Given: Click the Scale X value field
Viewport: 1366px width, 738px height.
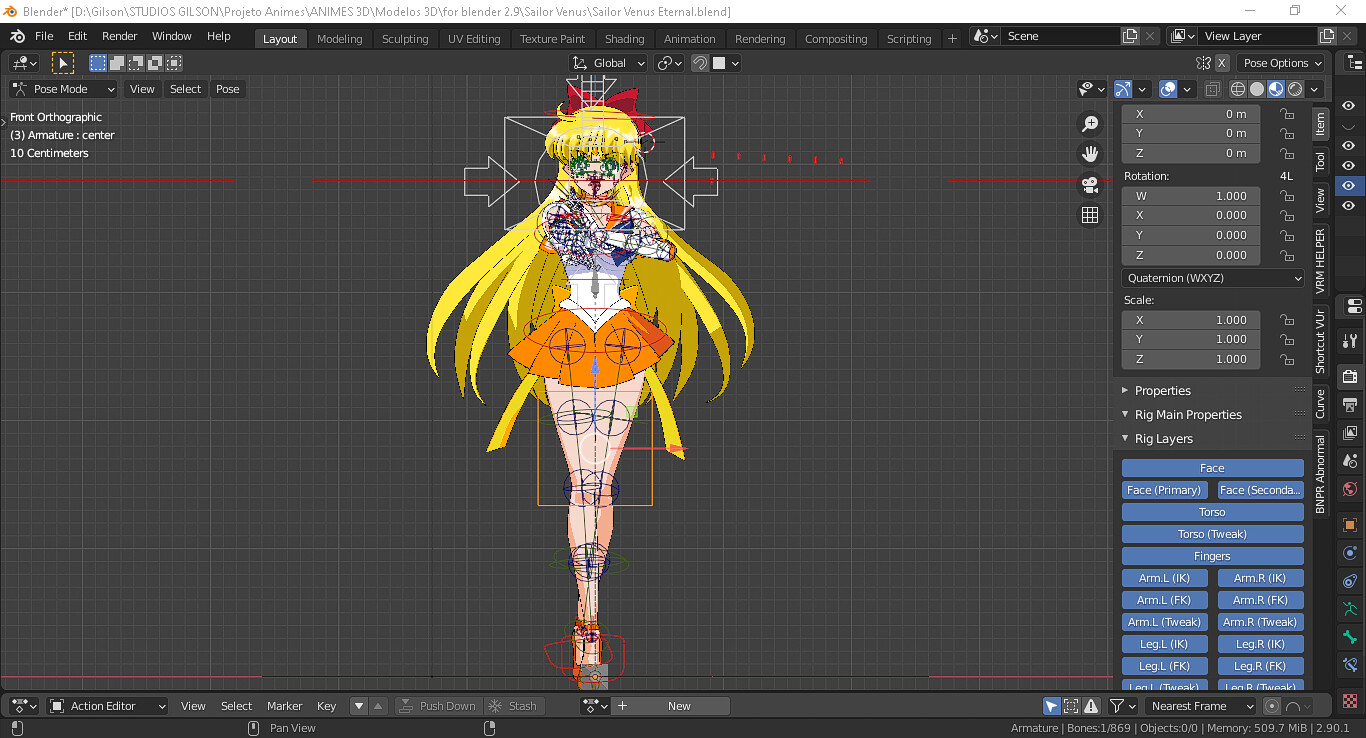Looking at the screenshot, I should (1190, 320).
